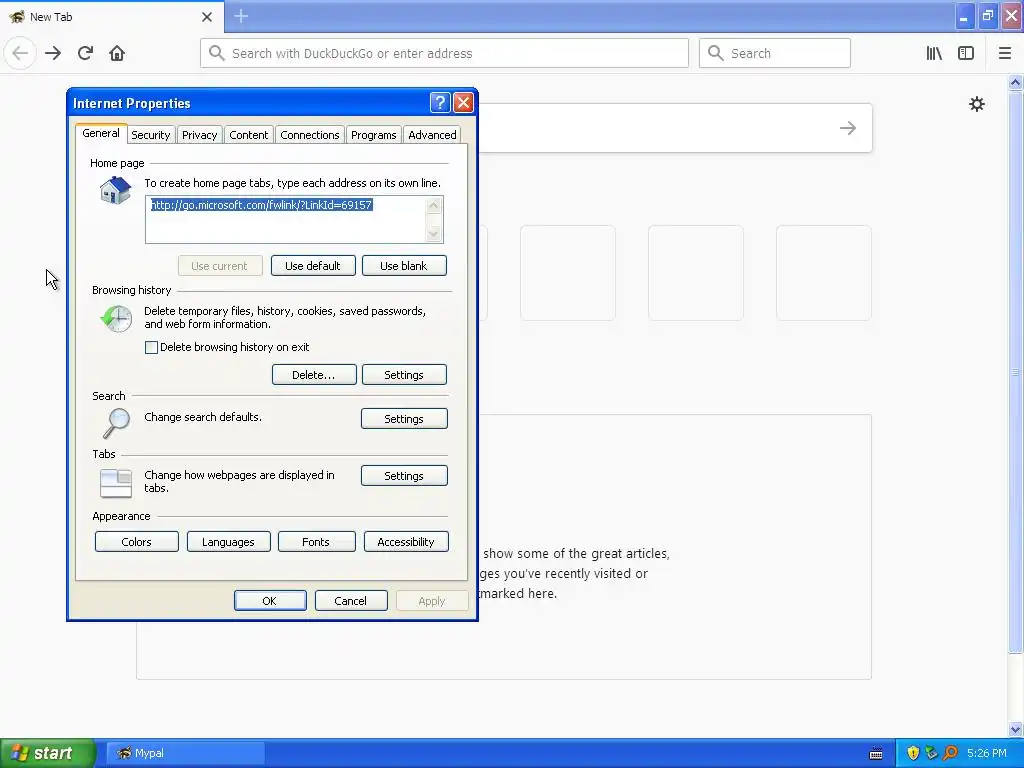The width and height of the screenshot is (1024, 768).
Task: Open Browsing history Settings
Action: 404,375
